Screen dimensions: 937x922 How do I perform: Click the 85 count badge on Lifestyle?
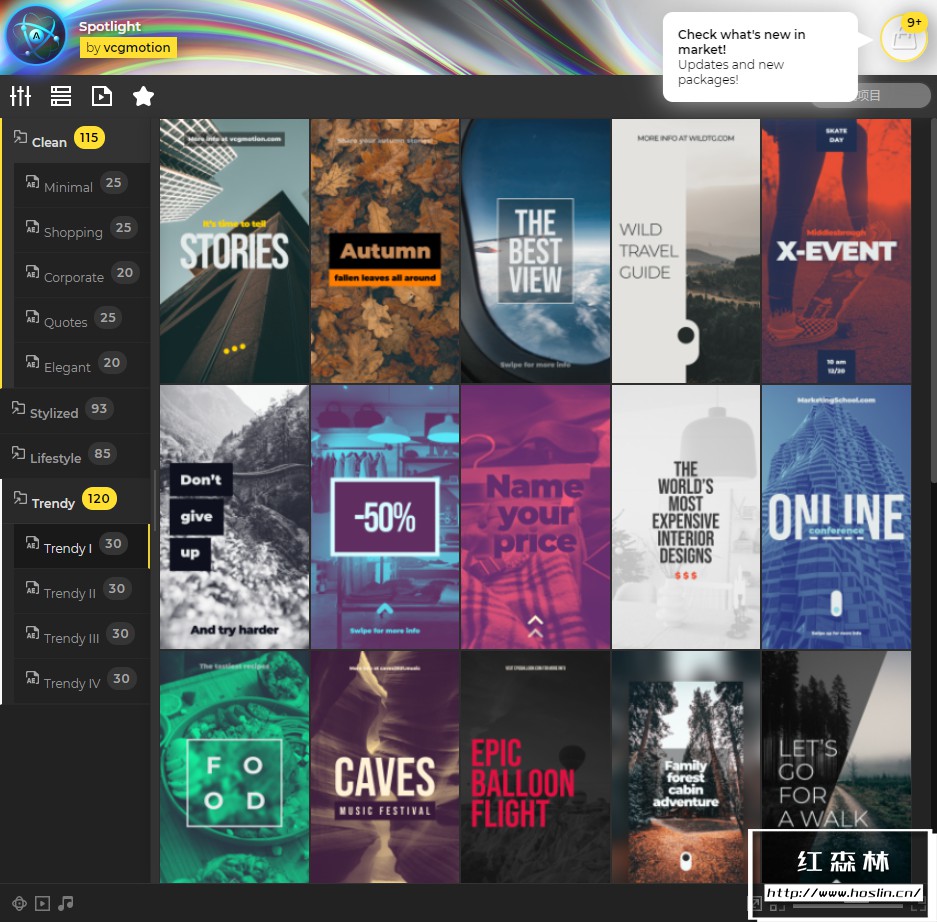102,454
